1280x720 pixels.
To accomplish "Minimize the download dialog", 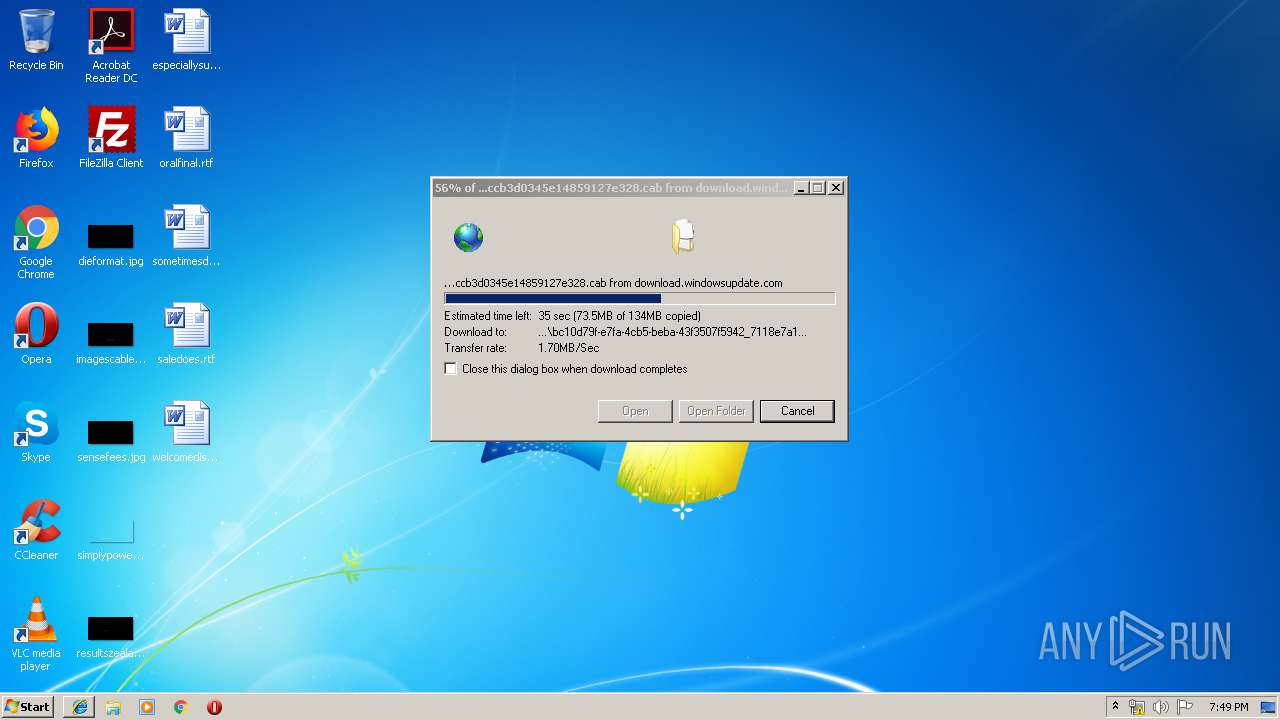I will (x=801, y=188).
